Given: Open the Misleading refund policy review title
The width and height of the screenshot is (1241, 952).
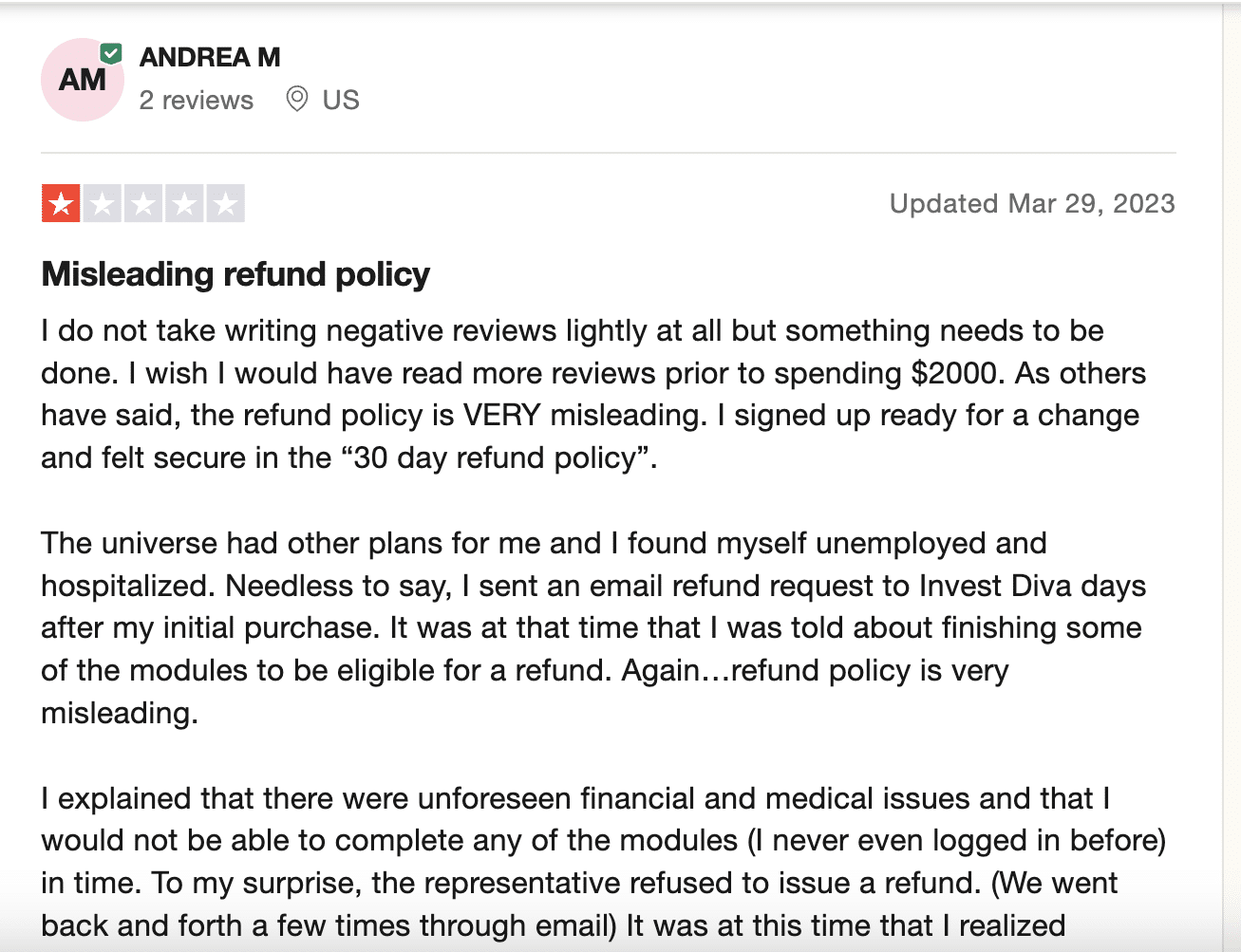Looking at the screenshot, I should pos(235,274).
